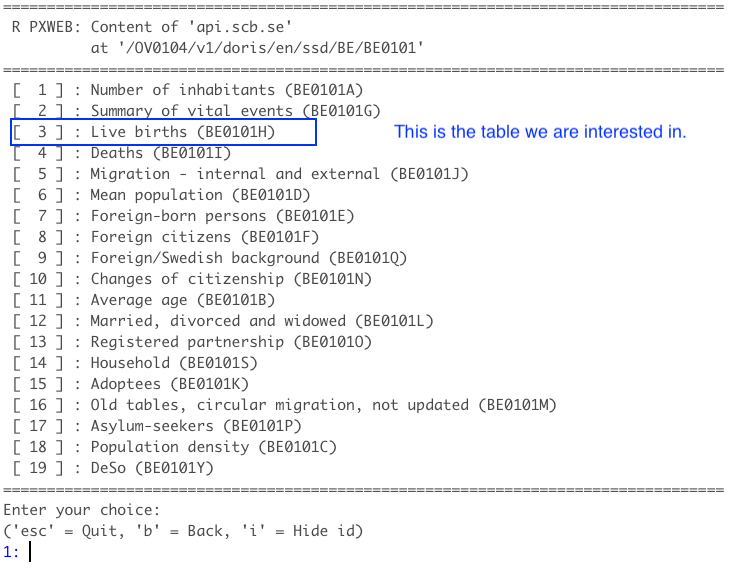Screen dimensions: 755x569
Task: Select the Registered partnership entry
Action: tap(231, 342)
